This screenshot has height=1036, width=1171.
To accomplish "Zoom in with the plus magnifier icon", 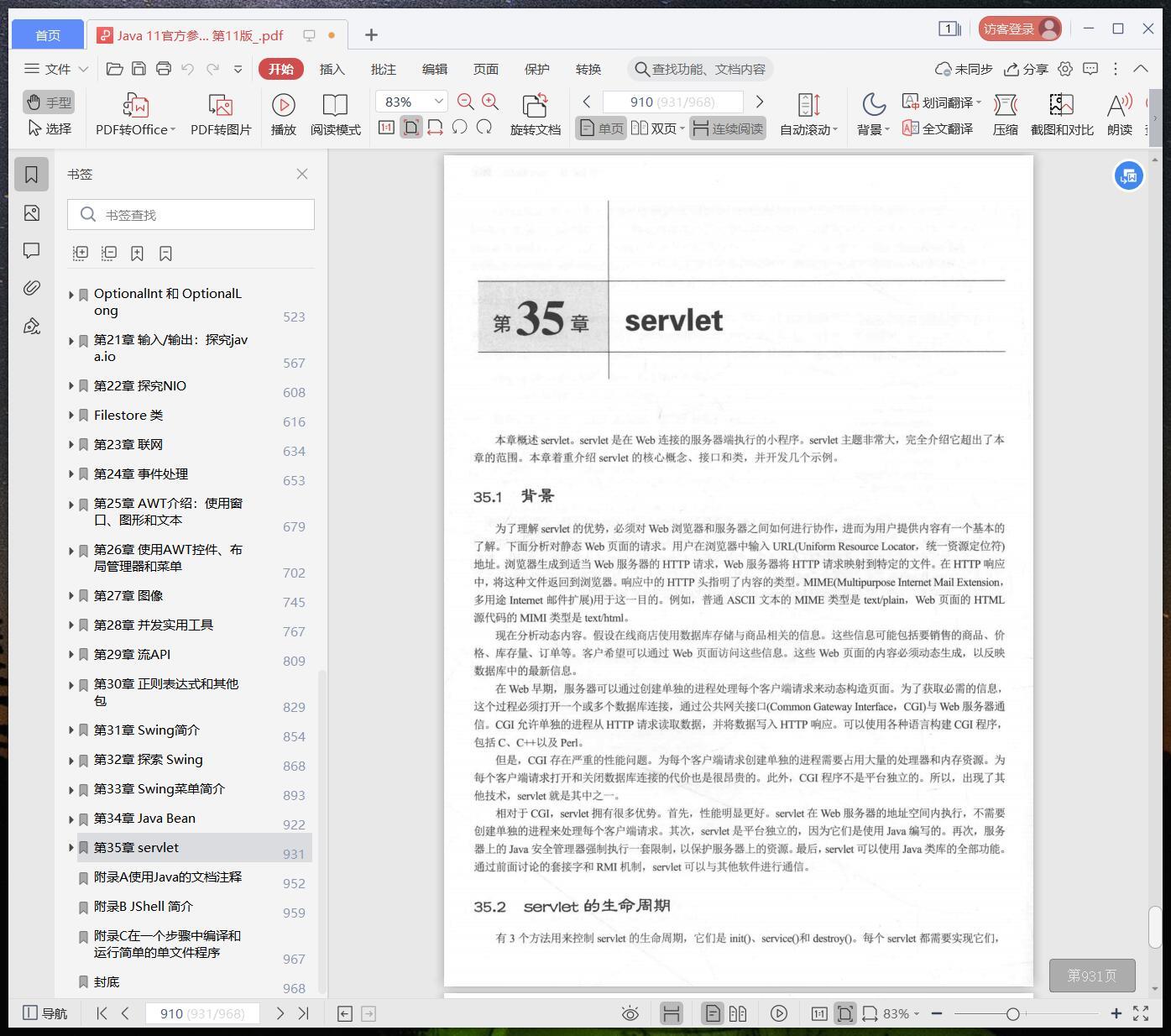I will click(x=490, y=102).
